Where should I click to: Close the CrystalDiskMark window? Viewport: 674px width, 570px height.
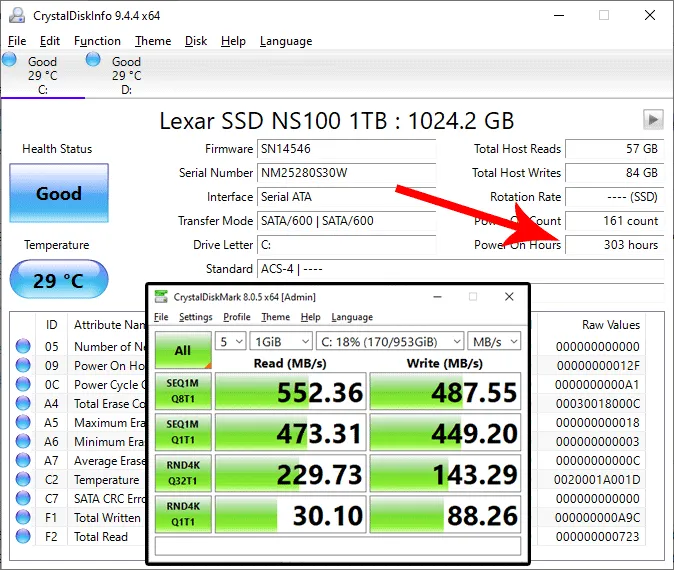(x=509, y=297)
